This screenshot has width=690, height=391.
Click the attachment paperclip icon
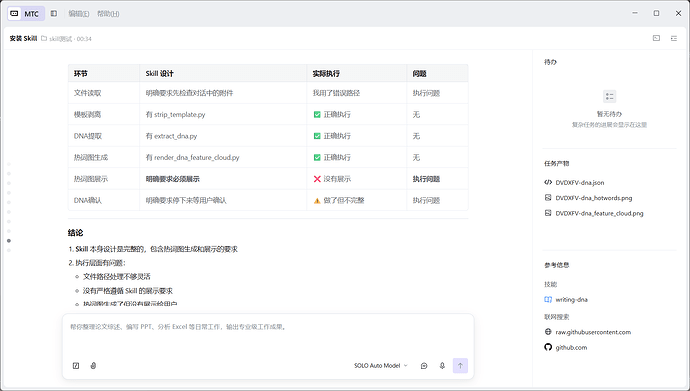[93, 365]
